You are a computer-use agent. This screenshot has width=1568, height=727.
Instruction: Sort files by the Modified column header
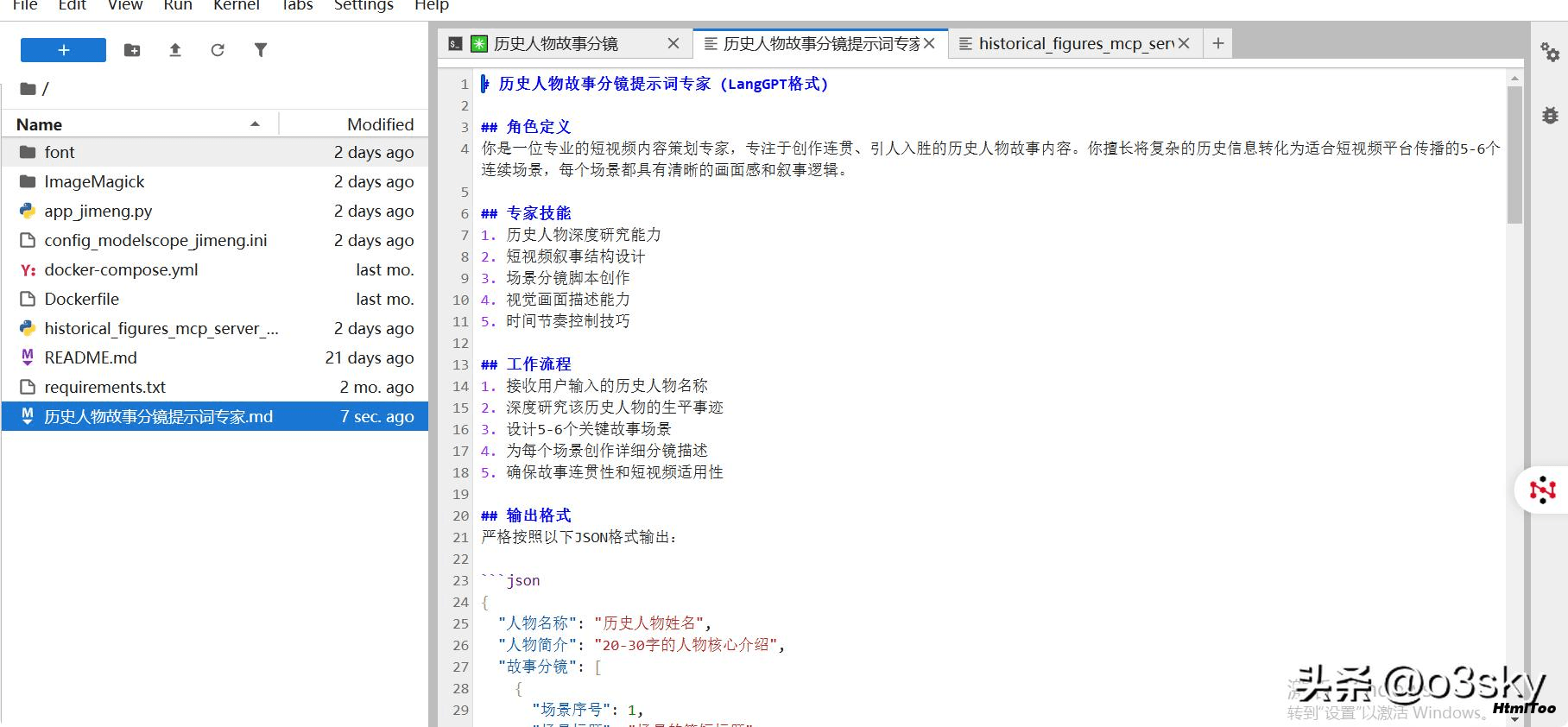pyautogui.click(x=354, y=124)
